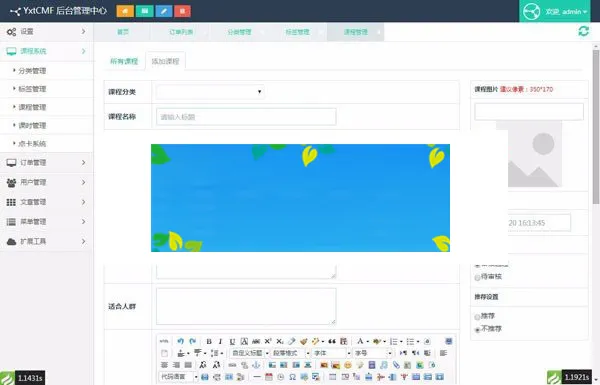
Task: Expand the 文章管理 sidebar section
Action: click(46, 202)
